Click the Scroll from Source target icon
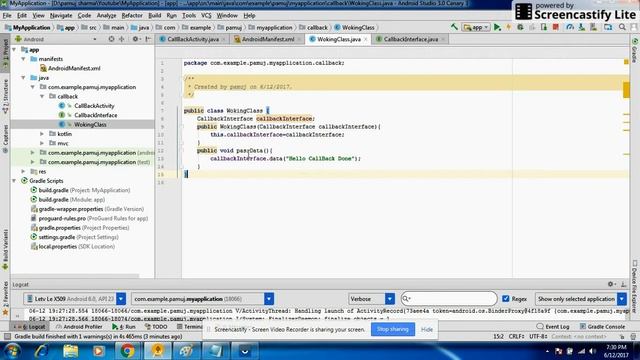640x360 pixels. pos(111,39)
